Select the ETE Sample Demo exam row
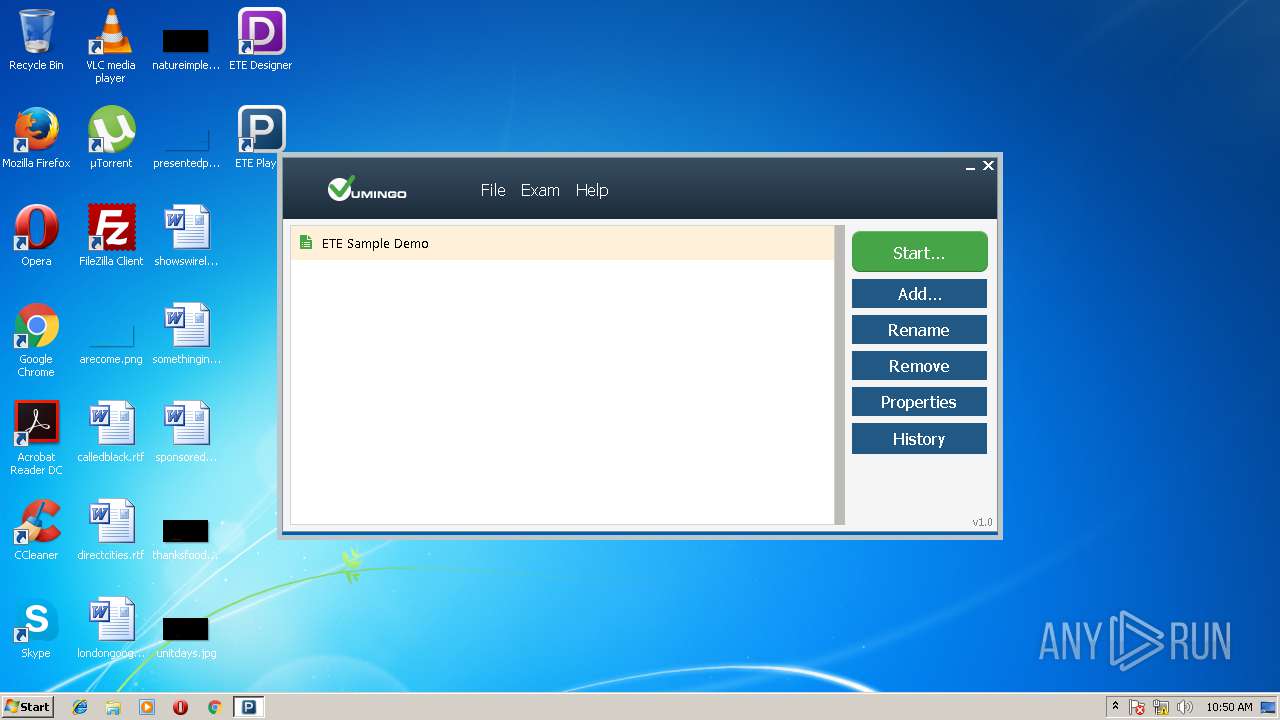Viewport: 1280px width, 720px height. point(562,243)
